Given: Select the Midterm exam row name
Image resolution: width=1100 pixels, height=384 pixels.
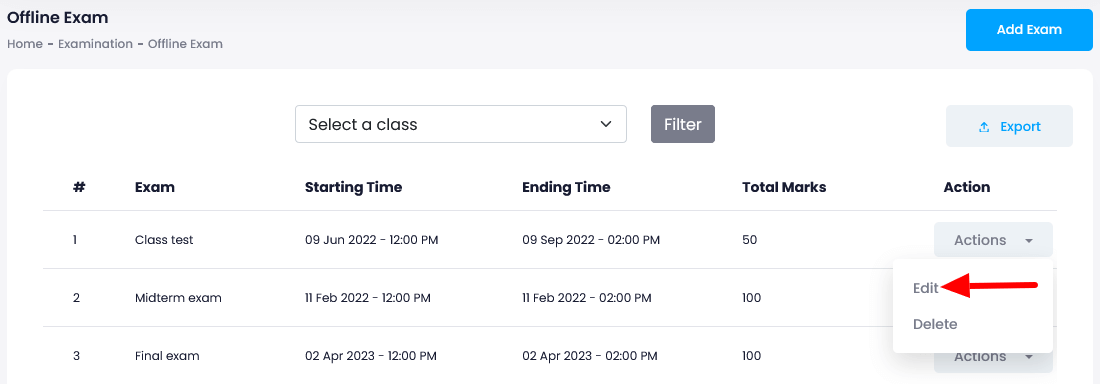Looking at the screenshot, I should pos(178,298).
